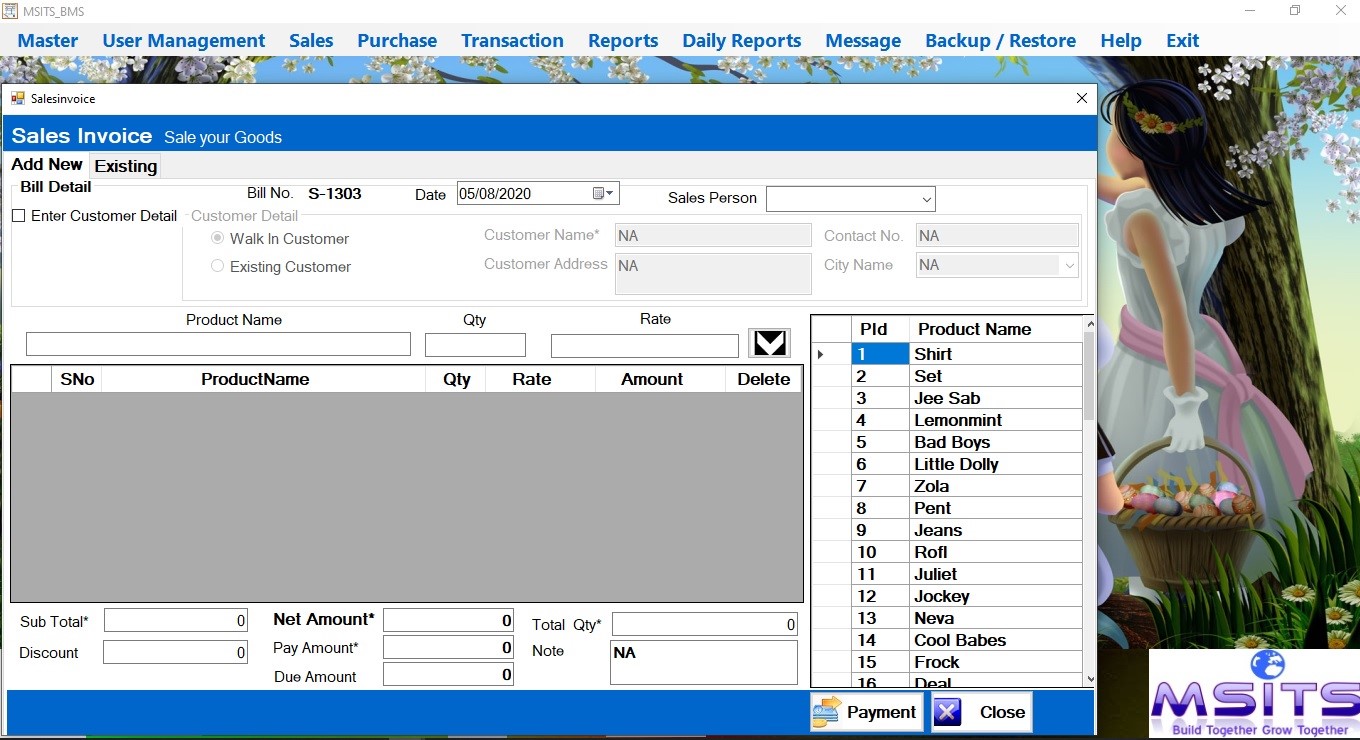The height and width of the screenshot is (740, 1360).
Task: Open the Daily Reports menu
Action: tap(741, 40)
